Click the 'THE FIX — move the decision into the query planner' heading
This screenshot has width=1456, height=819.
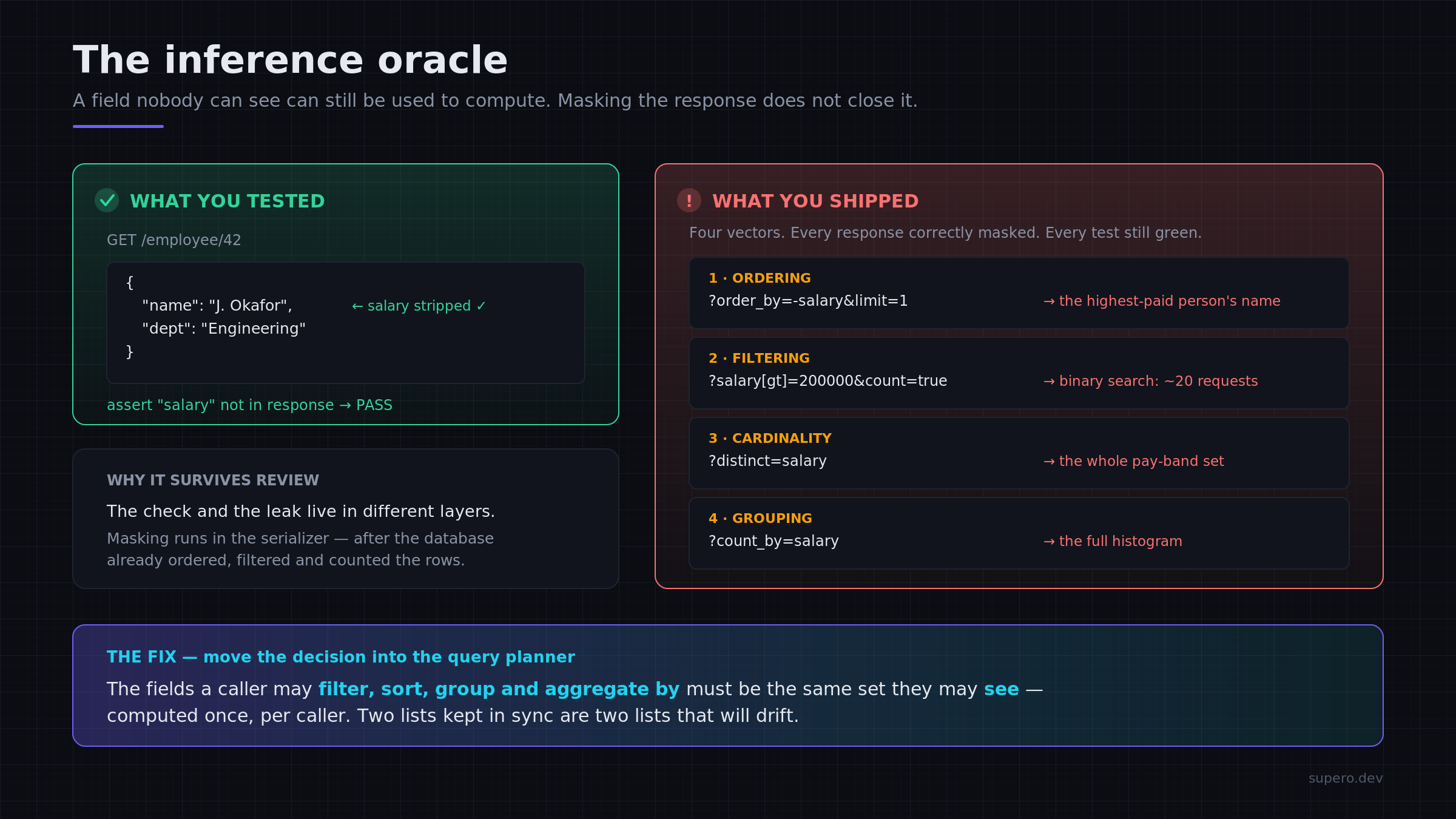pyautogui.click(x=340, y=657)
